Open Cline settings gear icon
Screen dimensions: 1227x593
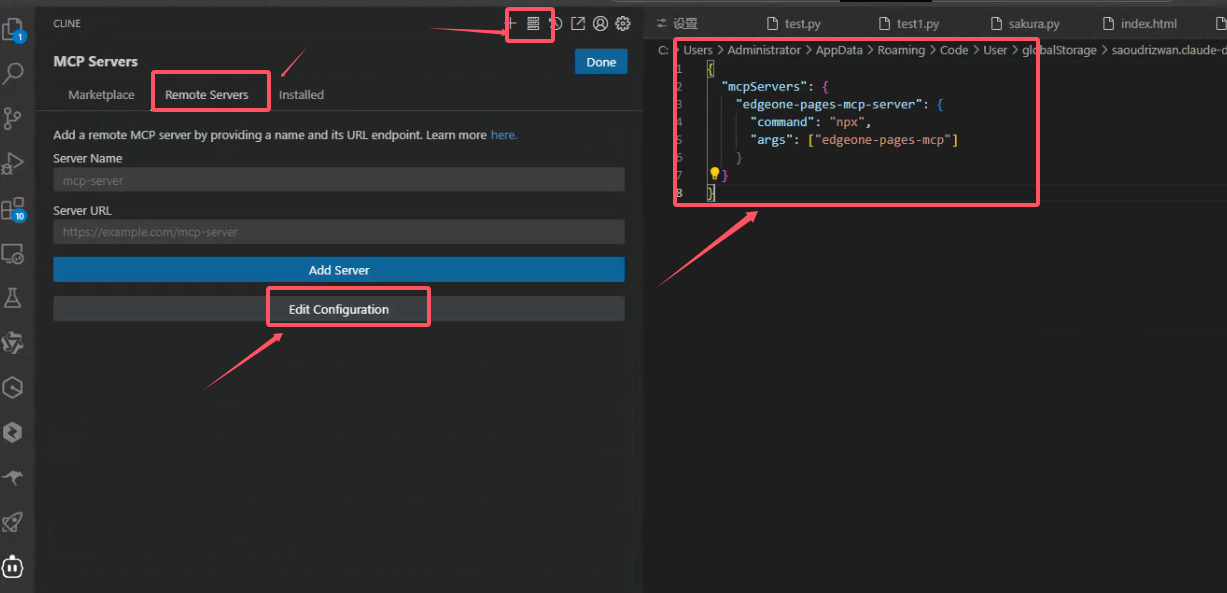pos(623,23)
